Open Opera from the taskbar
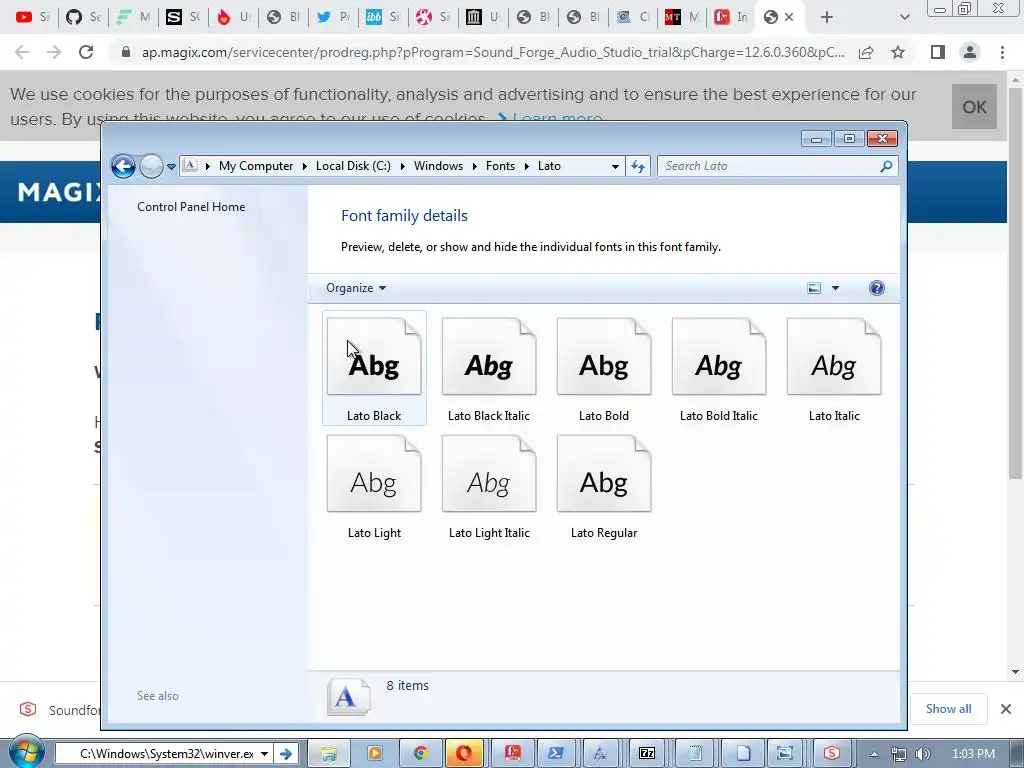This screenshot has width=1024, height=768. click(464, 754)
